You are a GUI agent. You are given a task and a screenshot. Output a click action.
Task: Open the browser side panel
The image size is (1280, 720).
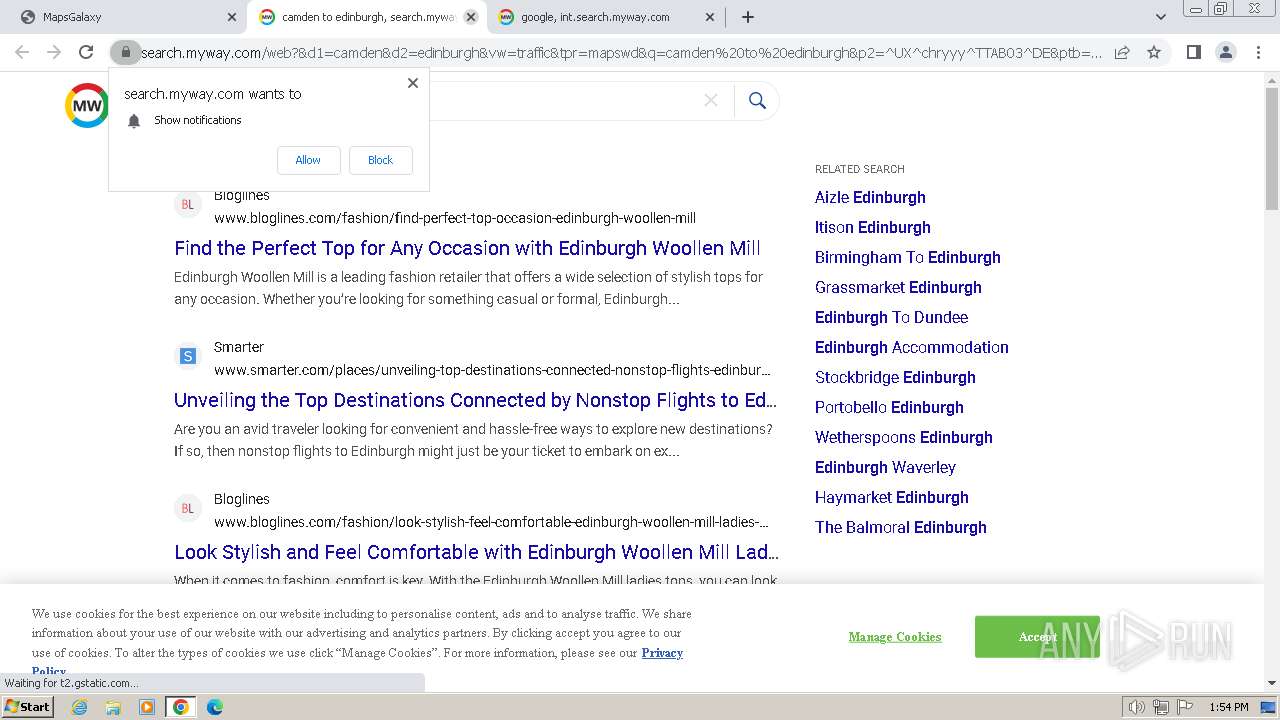pos(1193,52)
